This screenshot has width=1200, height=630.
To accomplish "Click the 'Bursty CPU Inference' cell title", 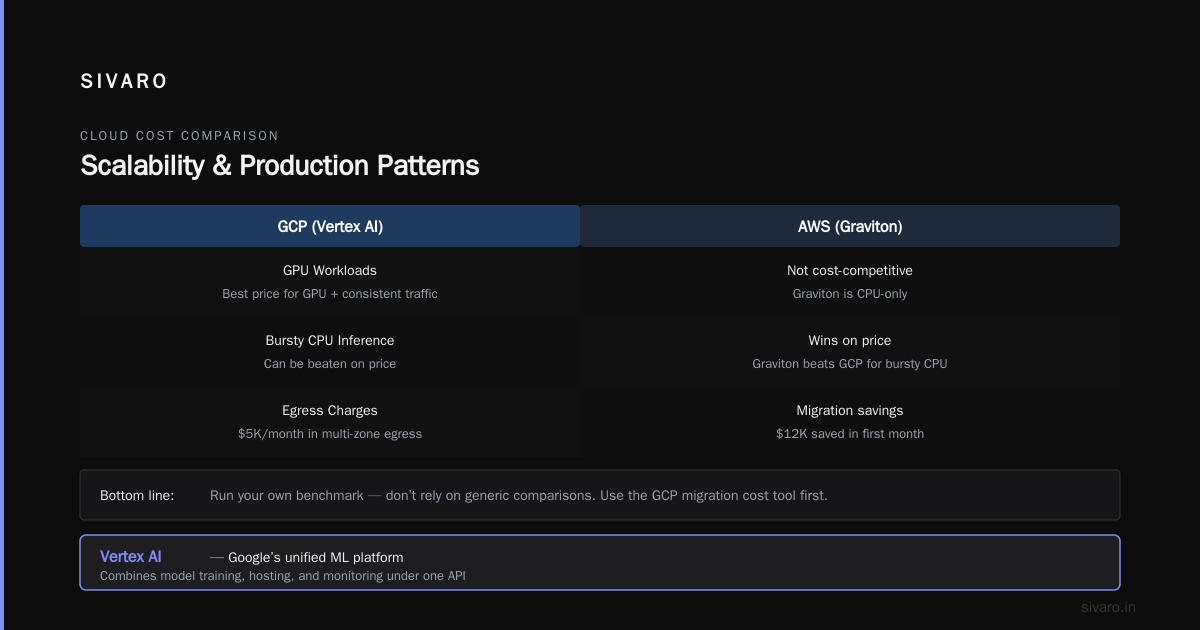I will coord(330,340).
